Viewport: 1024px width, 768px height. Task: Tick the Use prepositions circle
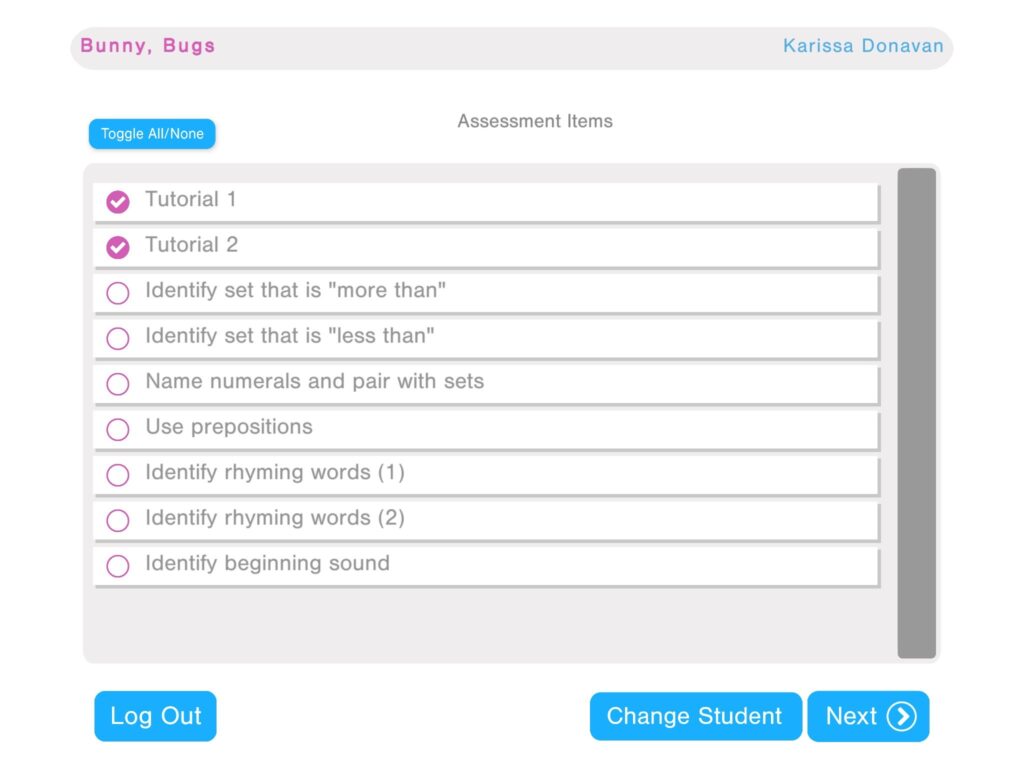[118, 429]
